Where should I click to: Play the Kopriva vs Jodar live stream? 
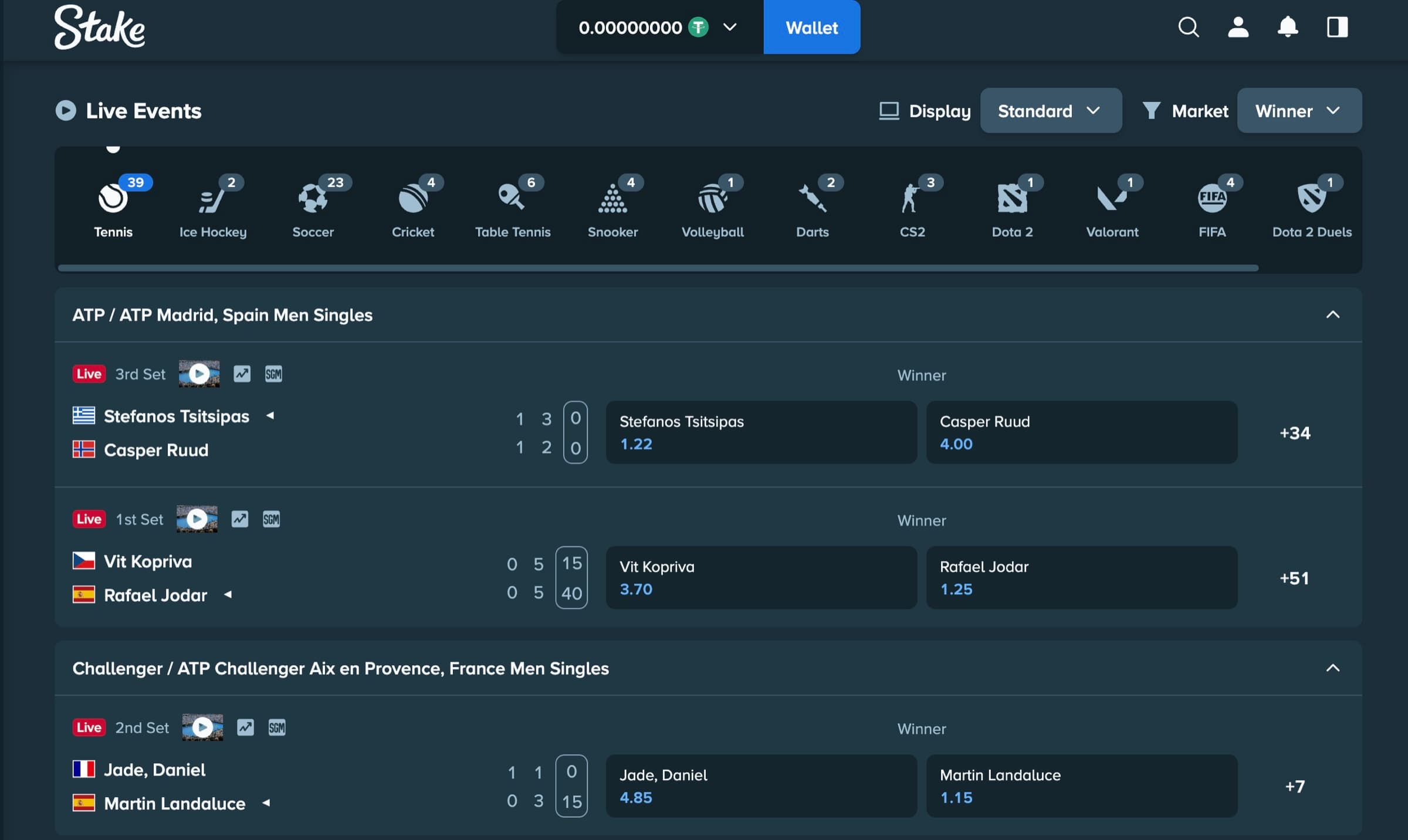pyautogui.click(x=197, y=519)
